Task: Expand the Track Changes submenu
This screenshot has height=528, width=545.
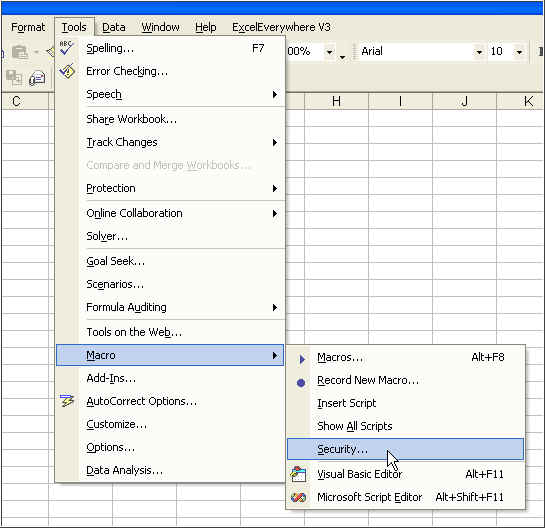Action: coord(170,142)
